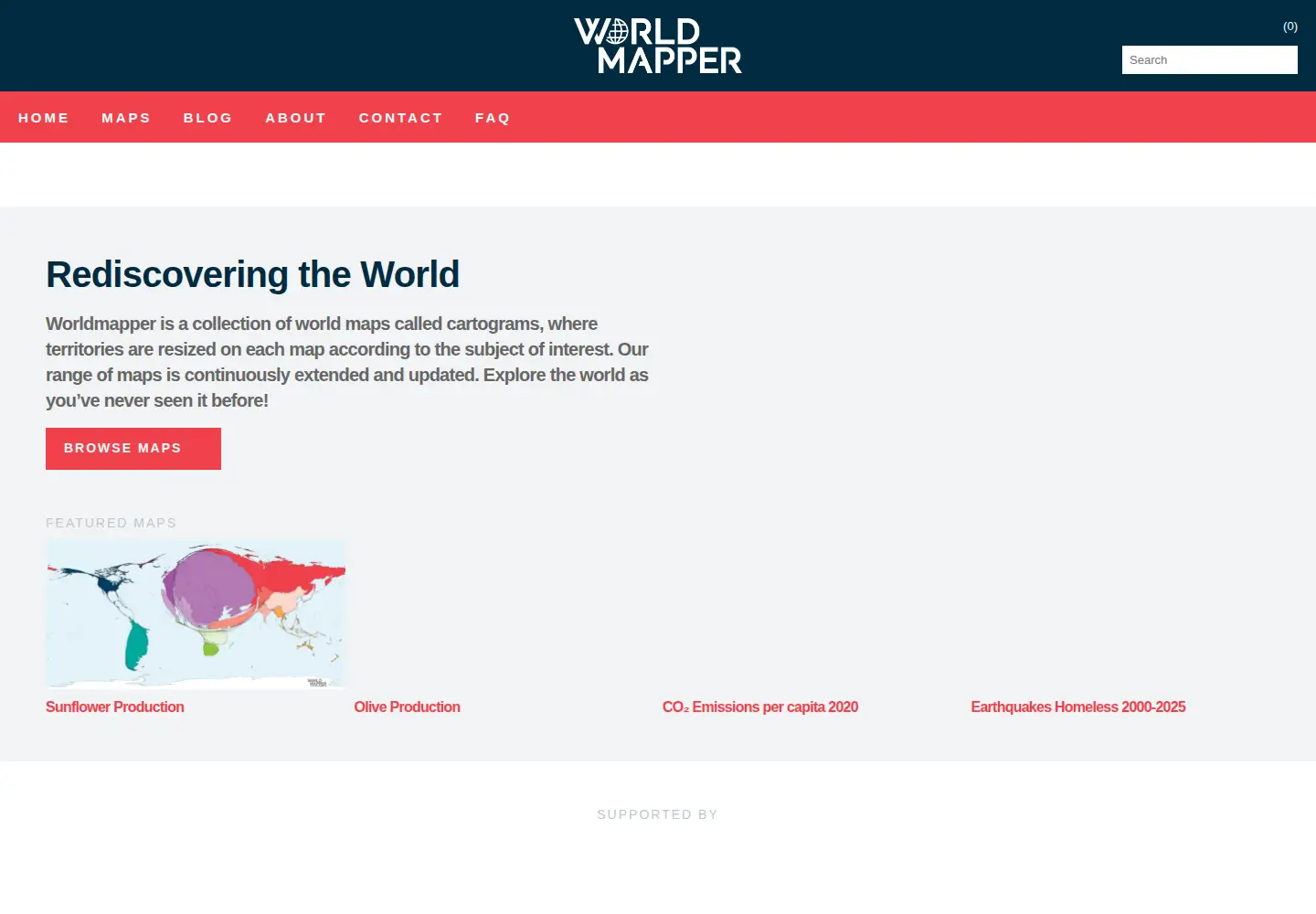Click the Browse Maps button

tap(133, 449)
